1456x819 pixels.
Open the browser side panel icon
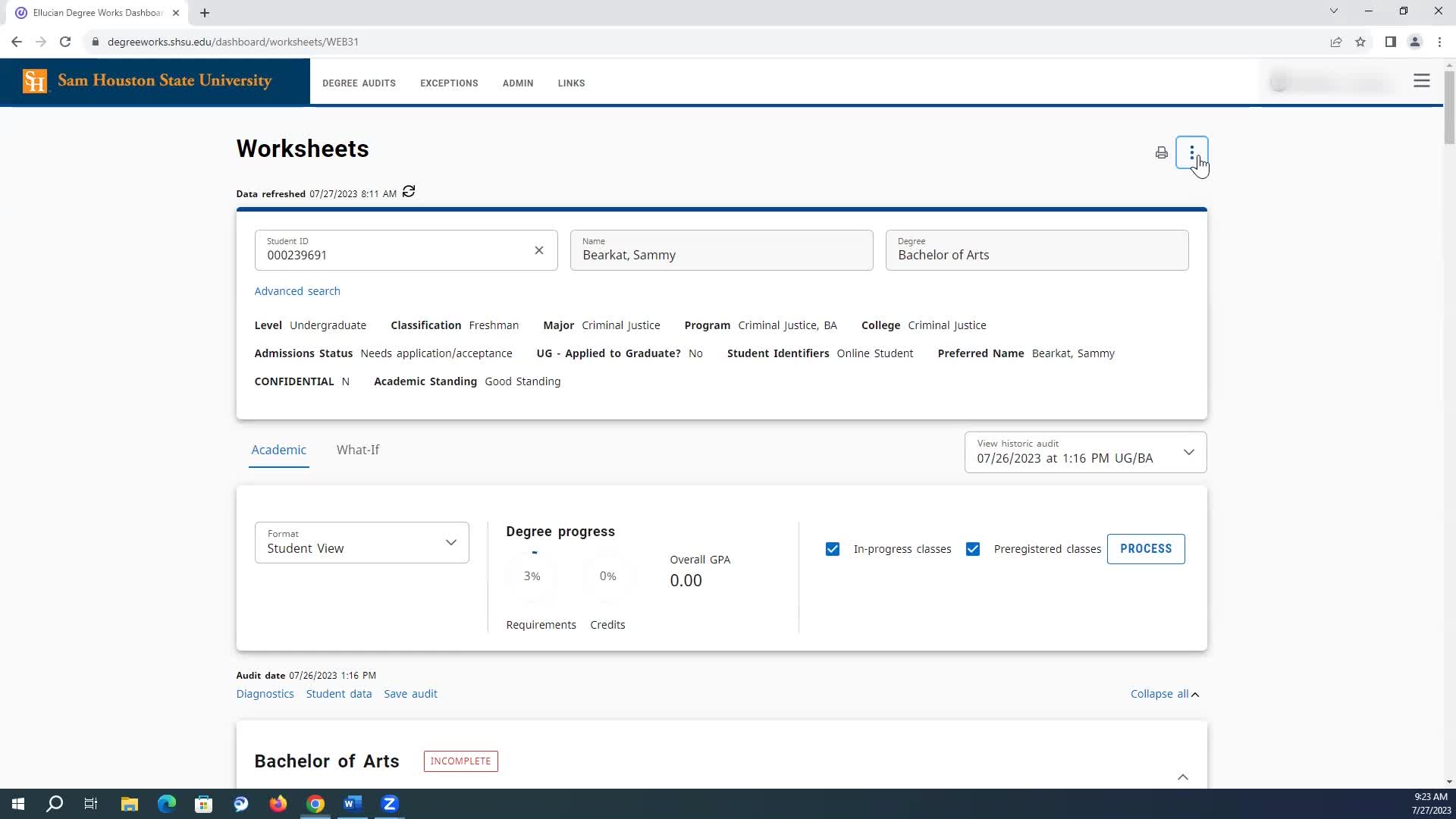[x=1390, y=42]
